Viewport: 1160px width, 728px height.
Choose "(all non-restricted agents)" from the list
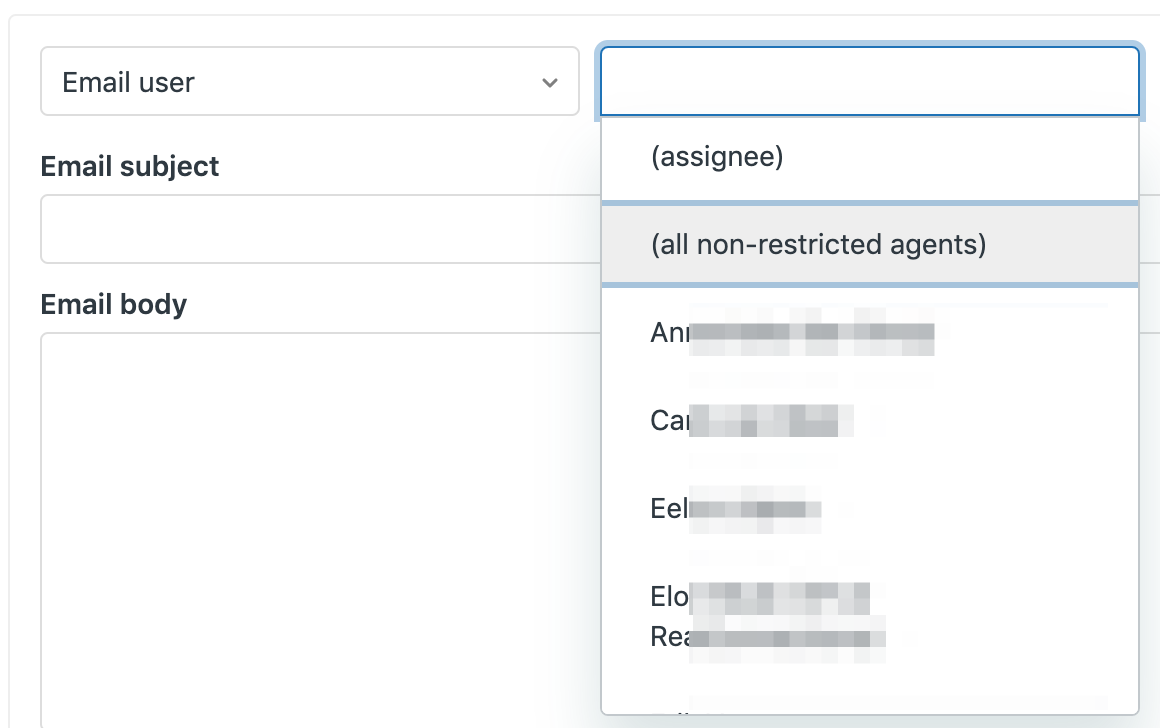(x=818, y=244)
